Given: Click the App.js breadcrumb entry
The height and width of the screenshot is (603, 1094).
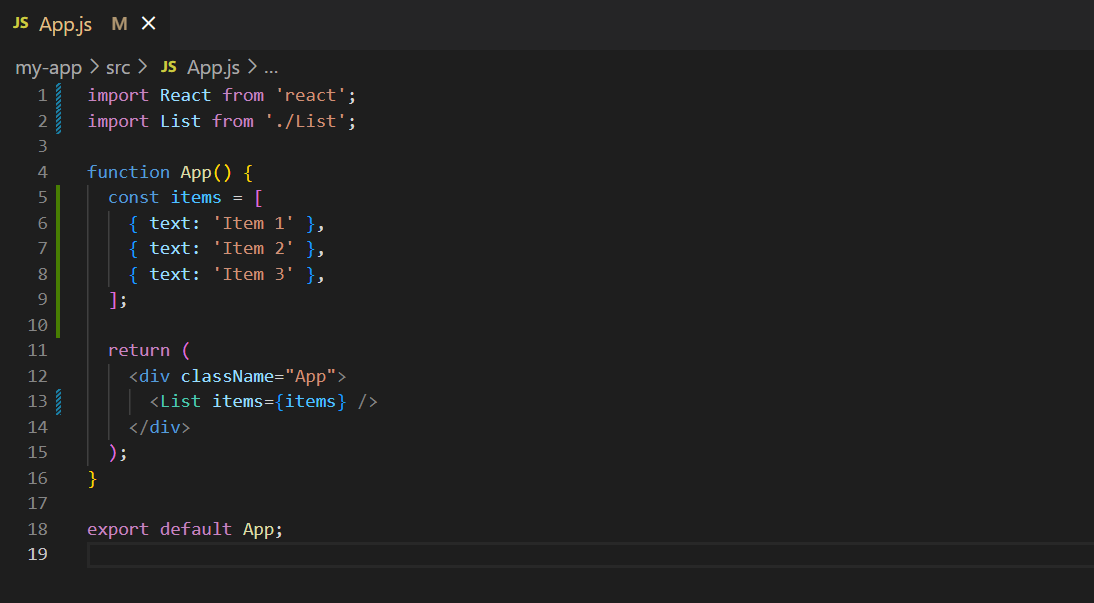Looking at the screenshot, I should click(212, 67).
